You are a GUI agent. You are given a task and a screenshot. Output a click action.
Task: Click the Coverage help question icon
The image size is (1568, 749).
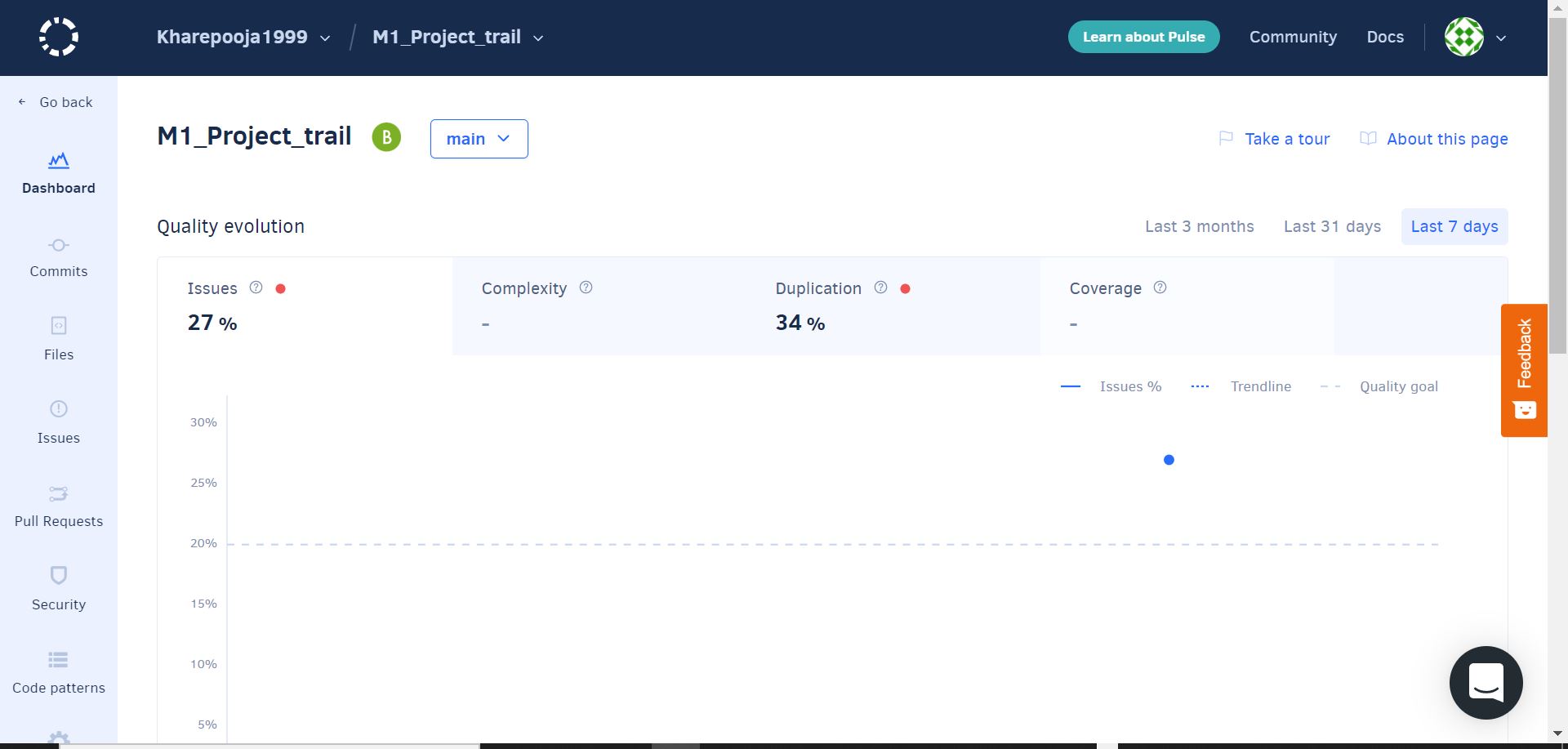(x=1160, y=288)
